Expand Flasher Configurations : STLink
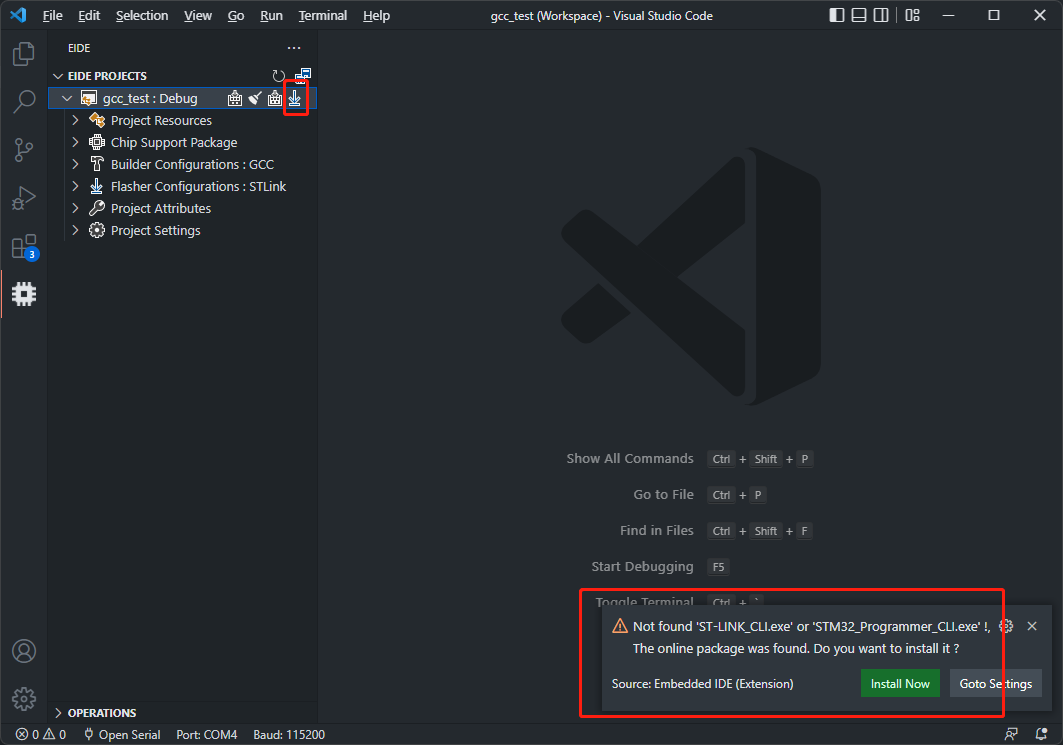Viewport: 1063px width, 745px height. click(74, 186)
